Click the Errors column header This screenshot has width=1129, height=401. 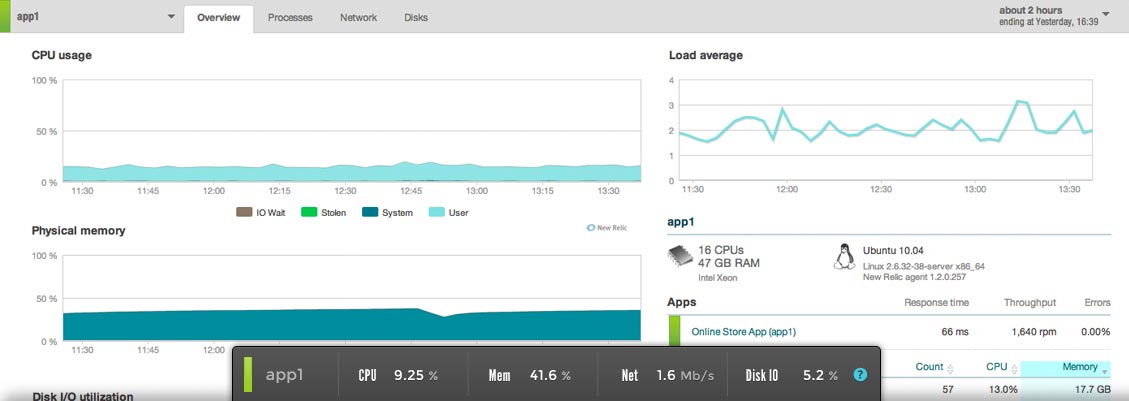(x=1097, y=302)
